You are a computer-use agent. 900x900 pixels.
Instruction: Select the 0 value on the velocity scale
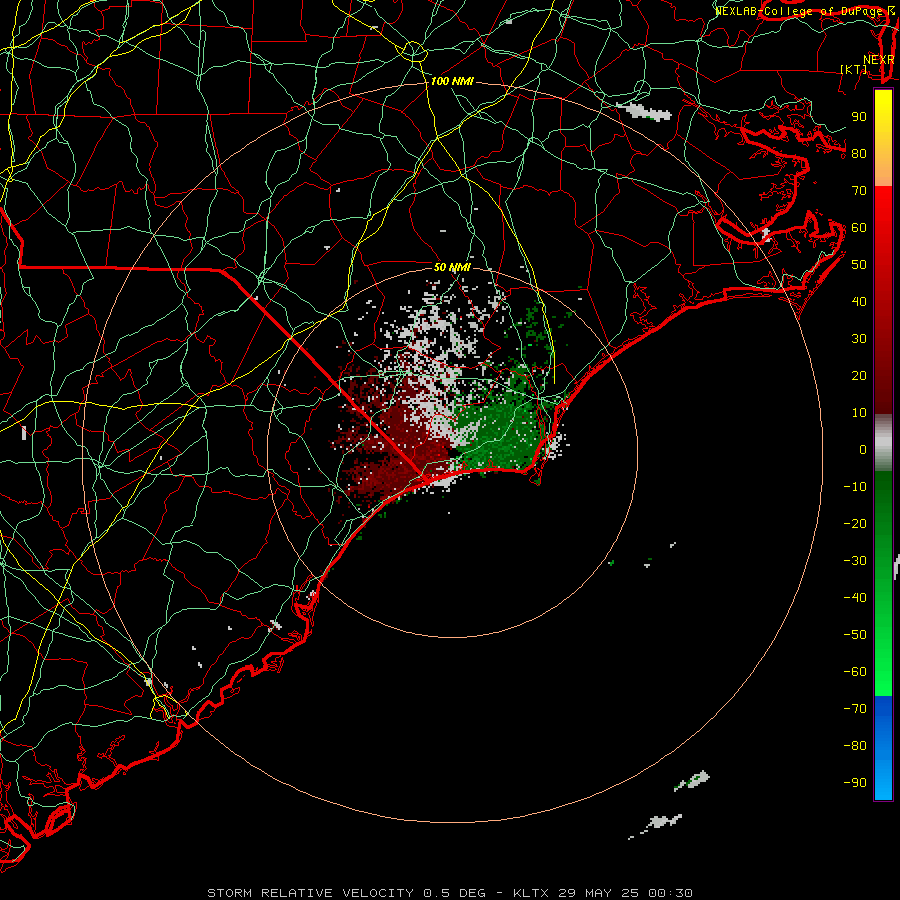[x=863, y=449]
